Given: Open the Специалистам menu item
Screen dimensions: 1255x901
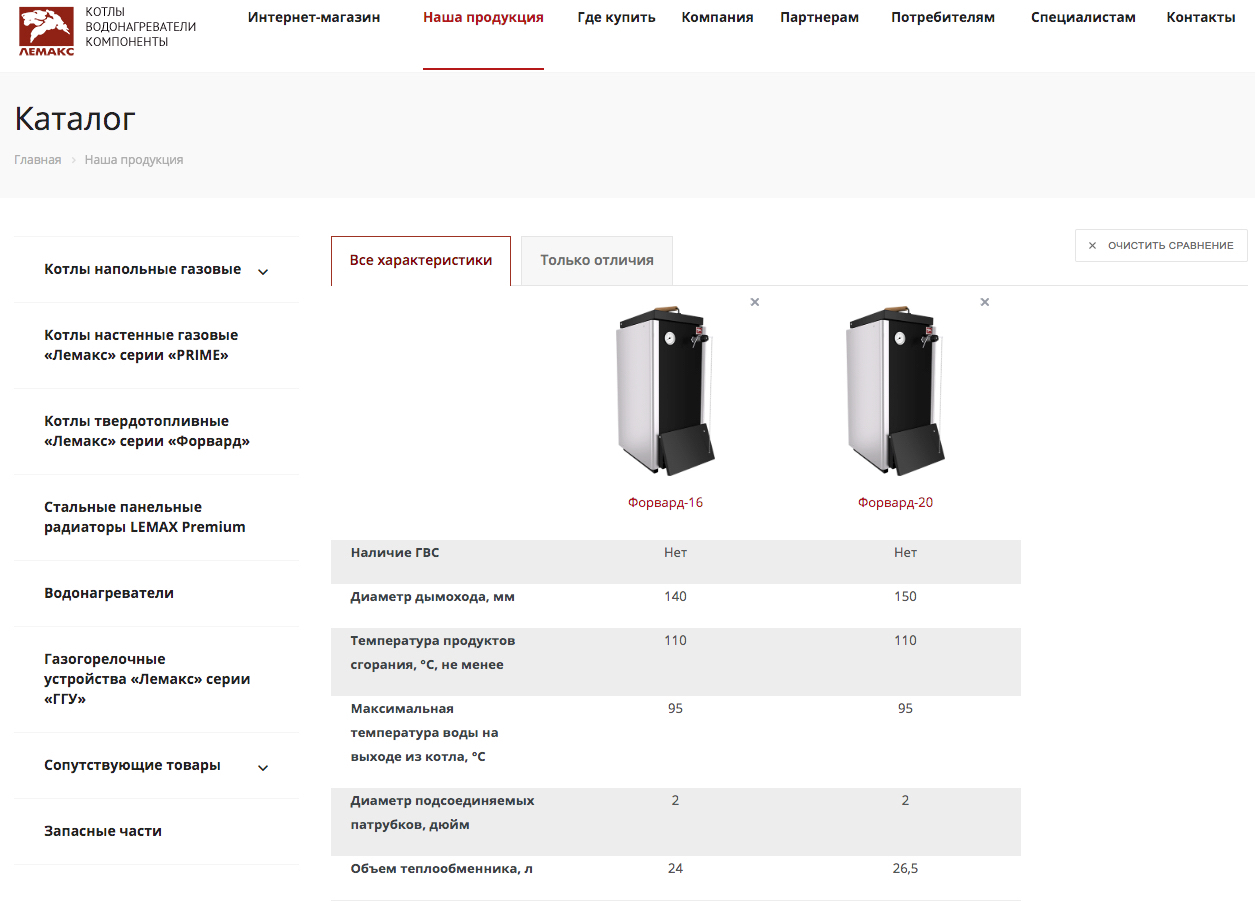Looking at the screenshot, I should coord(1083,17).
